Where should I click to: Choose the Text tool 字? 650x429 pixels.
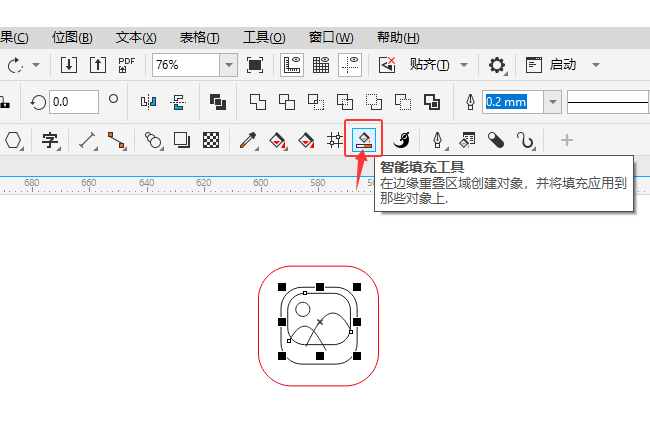(50, 140)
